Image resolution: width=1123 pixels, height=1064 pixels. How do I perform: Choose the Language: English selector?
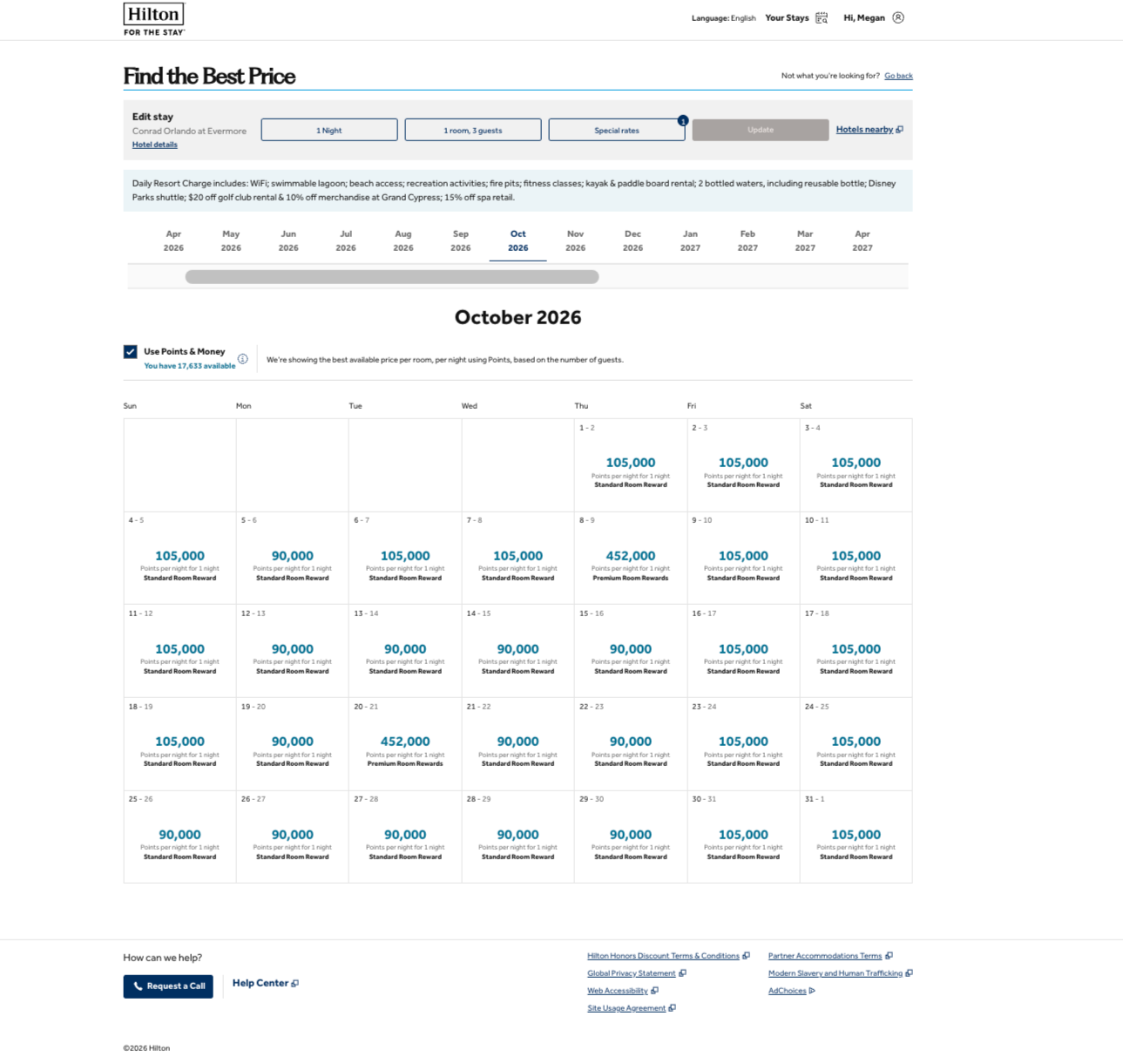coord(723,18)
